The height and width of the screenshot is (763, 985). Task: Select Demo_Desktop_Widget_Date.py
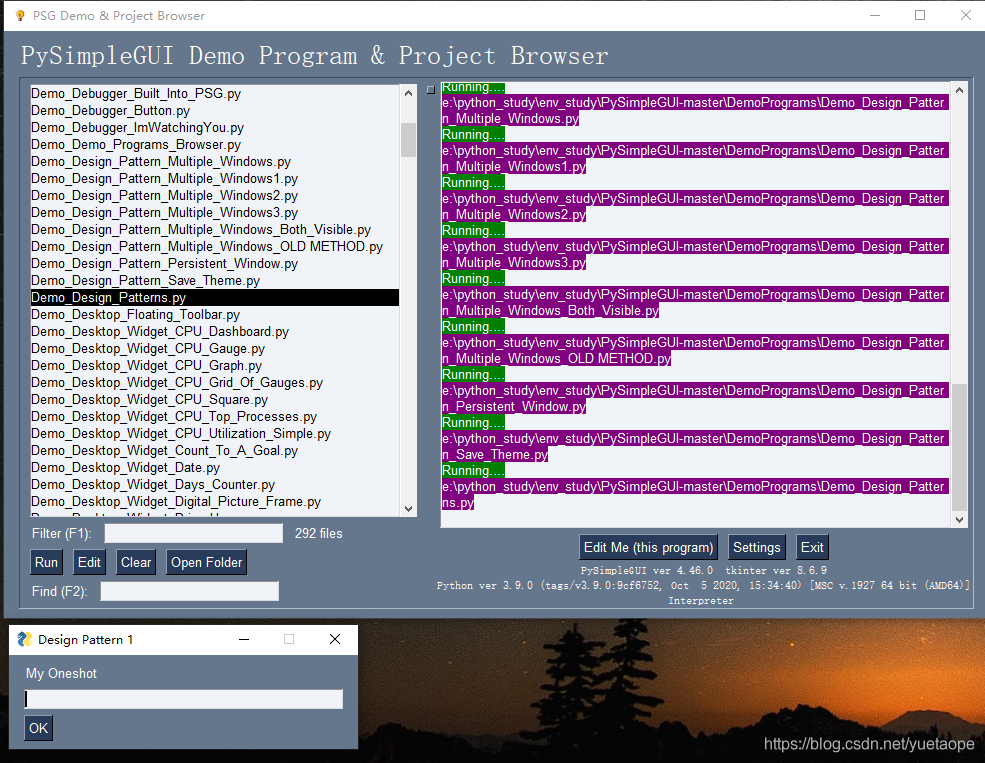tap(215, 467)
